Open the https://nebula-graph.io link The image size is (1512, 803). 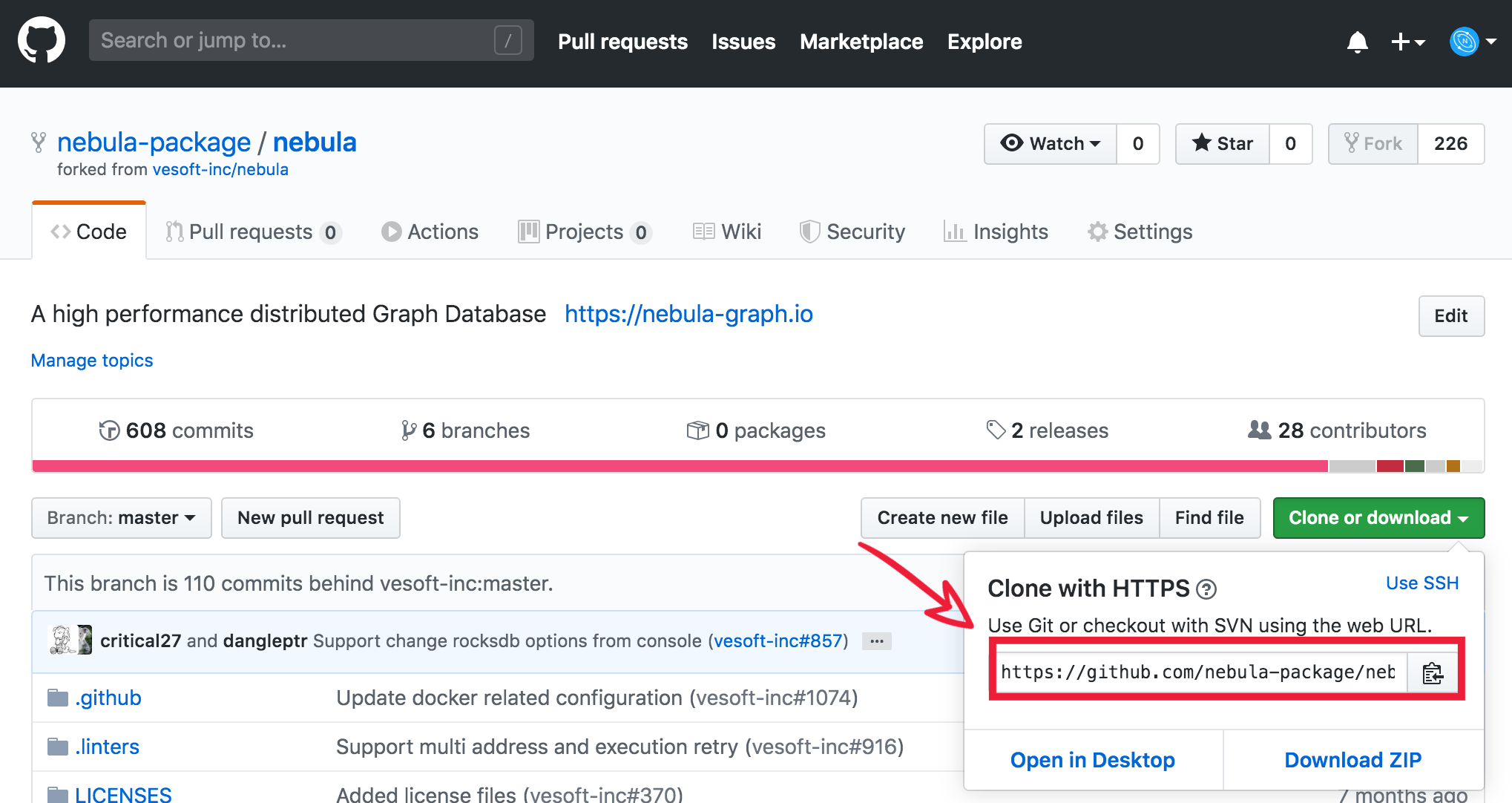(x=688, y=314)
